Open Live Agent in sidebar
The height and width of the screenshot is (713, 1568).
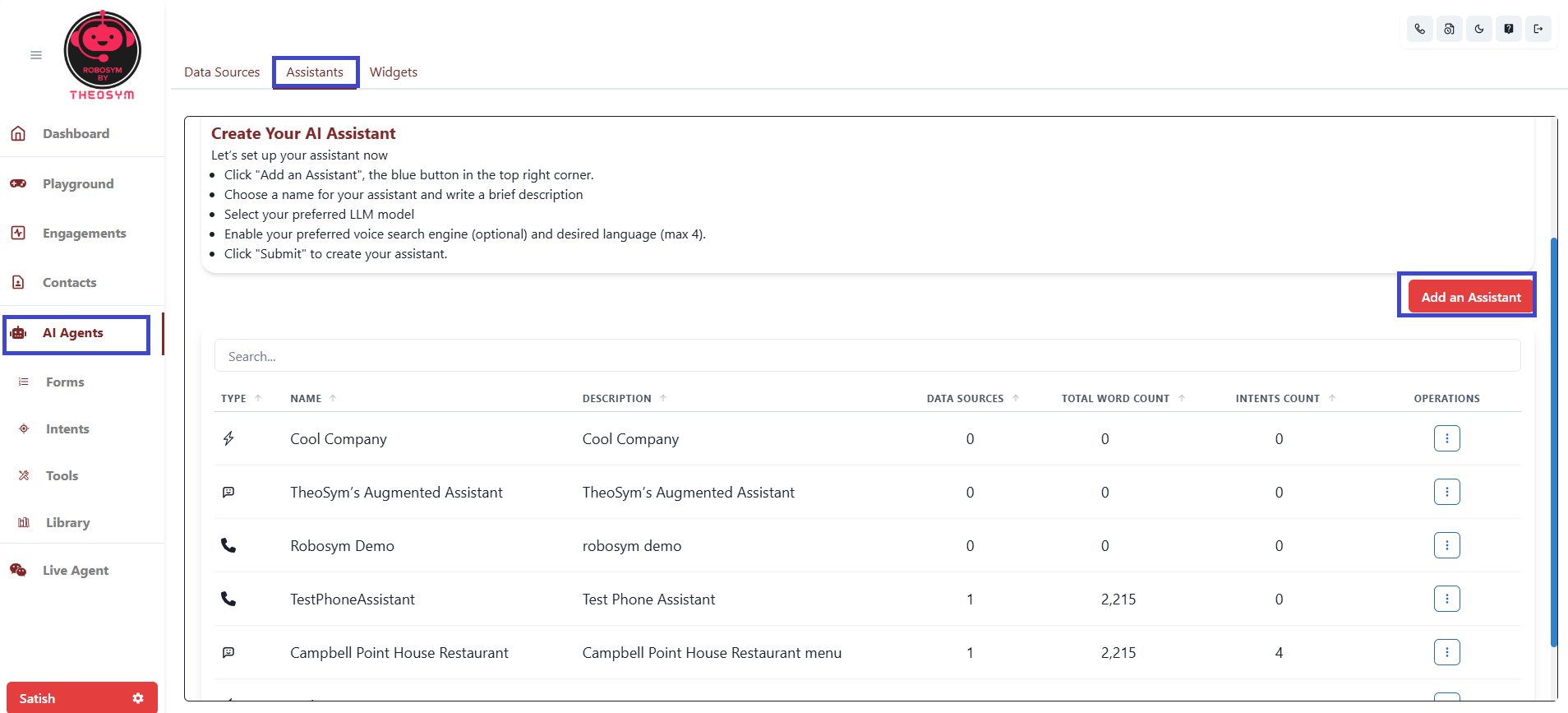(76, 570)
